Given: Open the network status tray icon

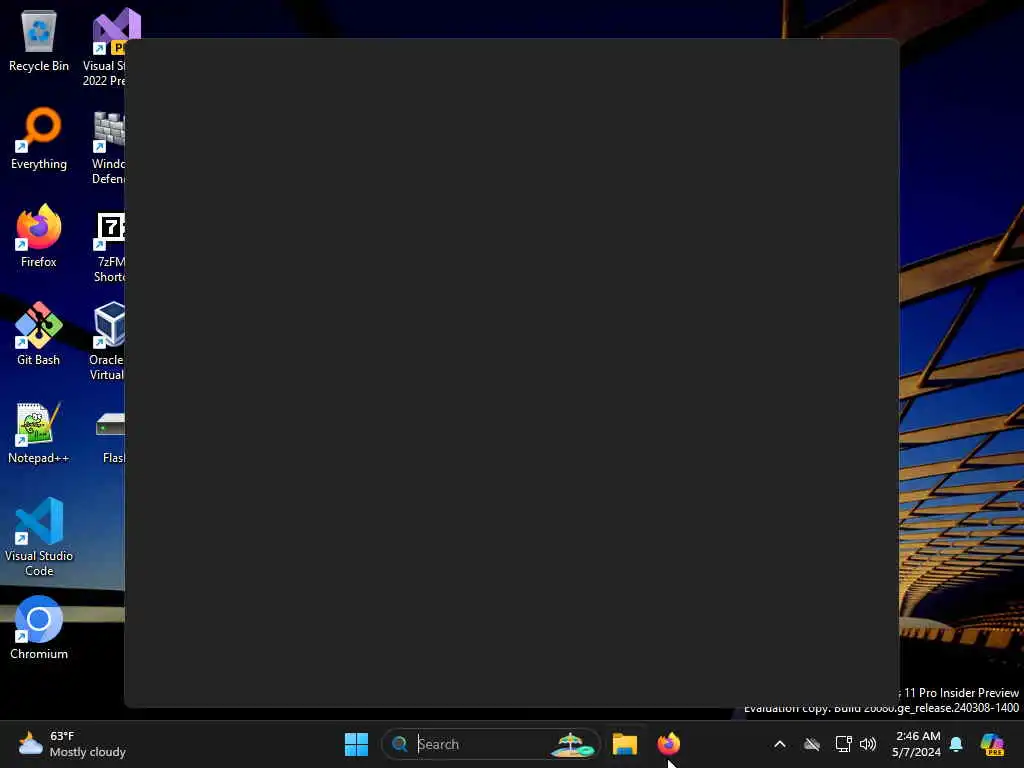Looking at the screenshot, I should pyautogui.click(x=843, y=744).
